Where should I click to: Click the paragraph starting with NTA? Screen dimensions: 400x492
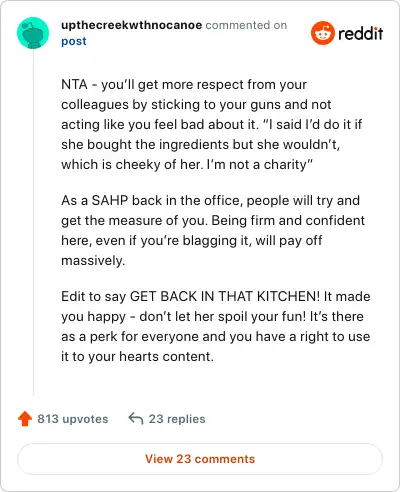[x=212, y=124]
